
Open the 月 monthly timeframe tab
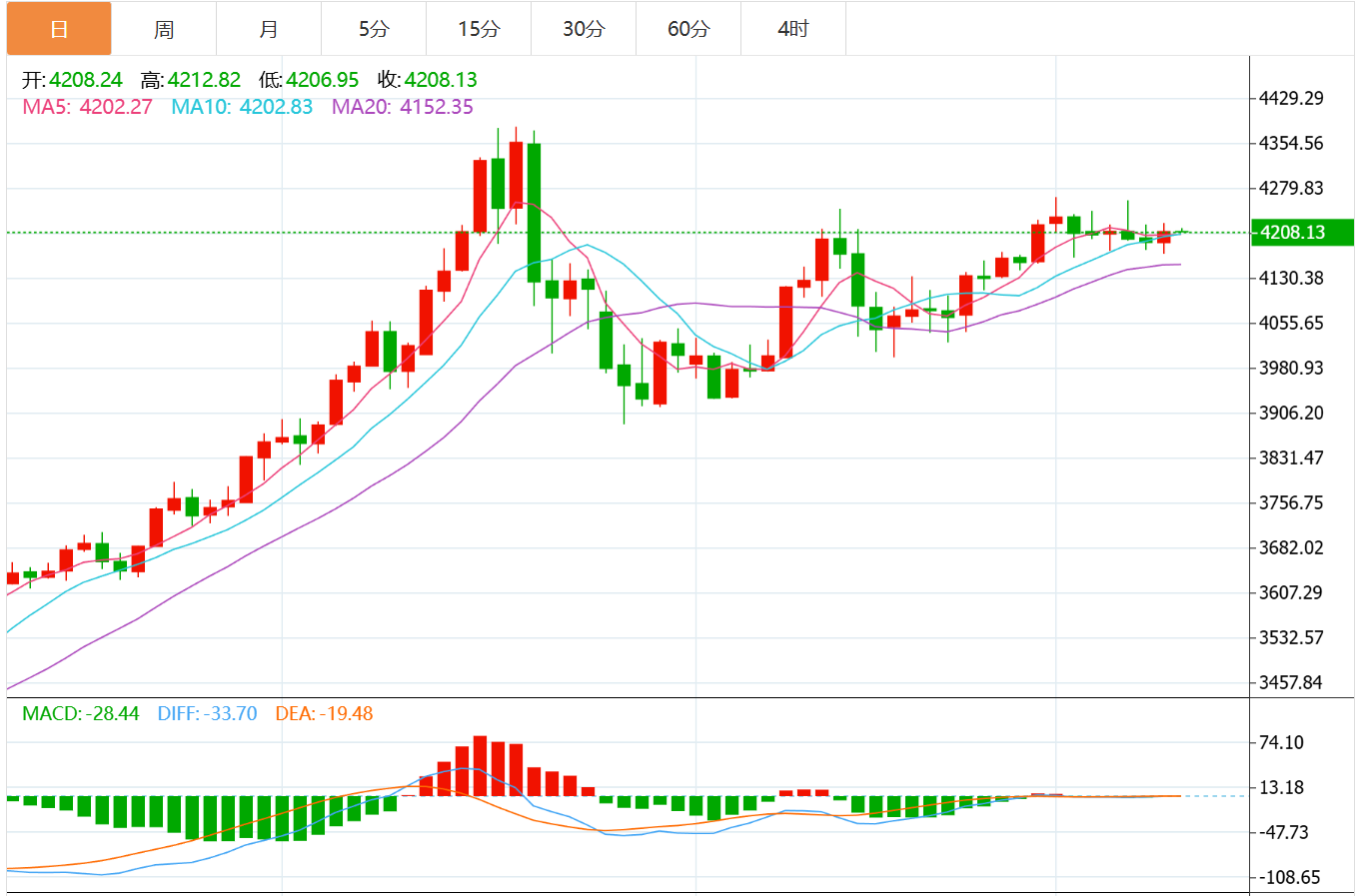tap(269, 29)
